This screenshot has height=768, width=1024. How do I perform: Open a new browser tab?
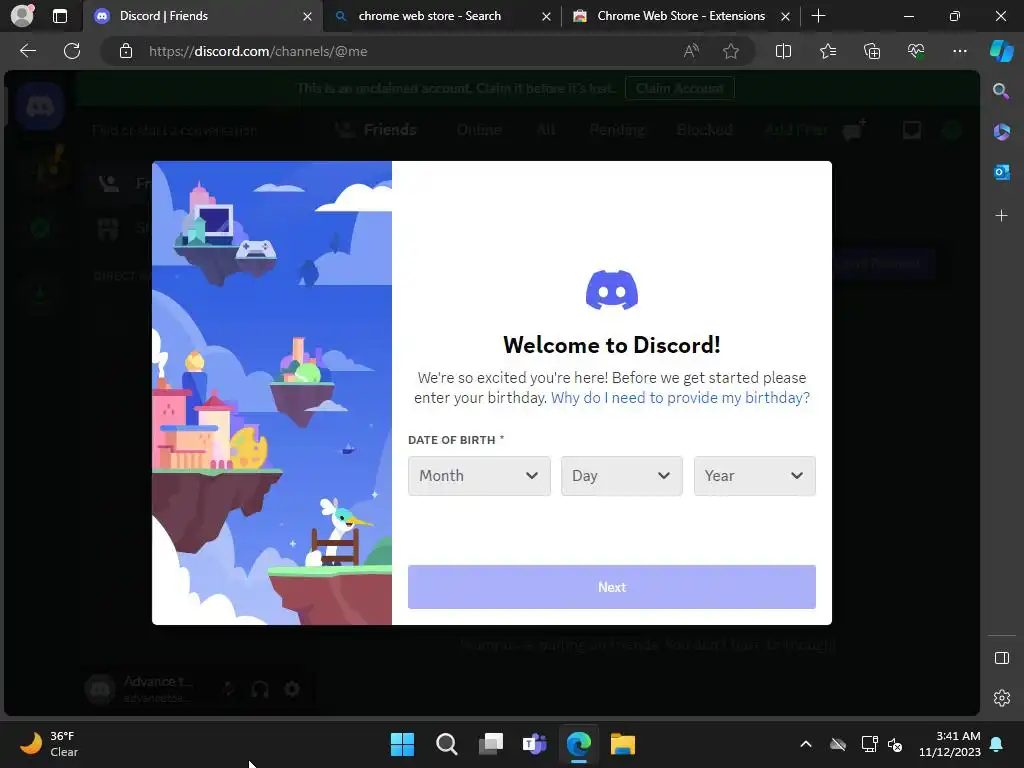[818, 16]
